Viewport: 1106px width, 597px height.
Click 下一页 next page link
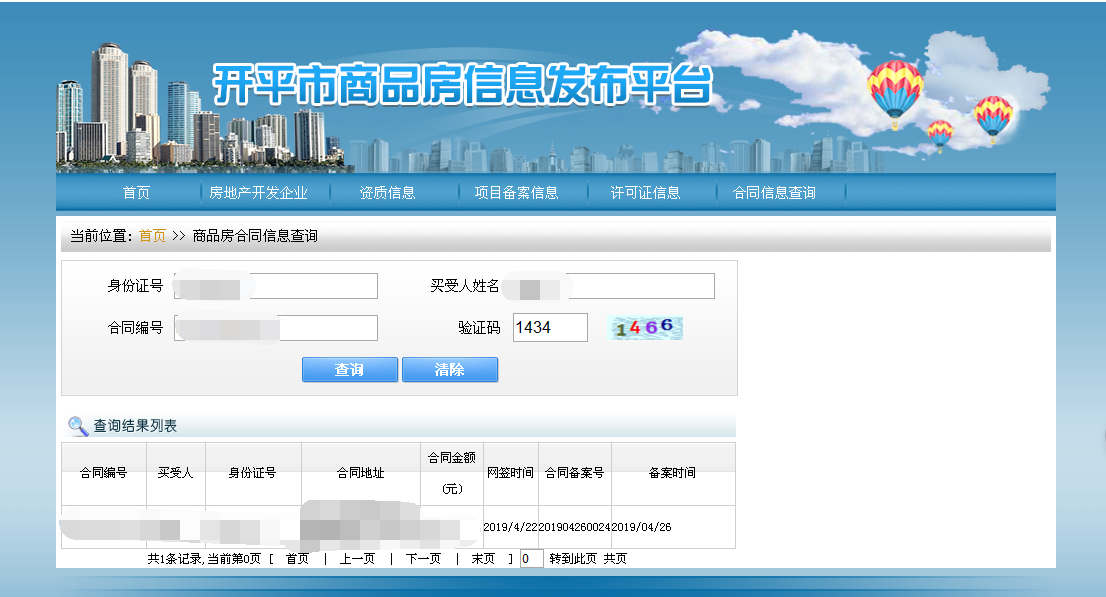pos(423,559)
